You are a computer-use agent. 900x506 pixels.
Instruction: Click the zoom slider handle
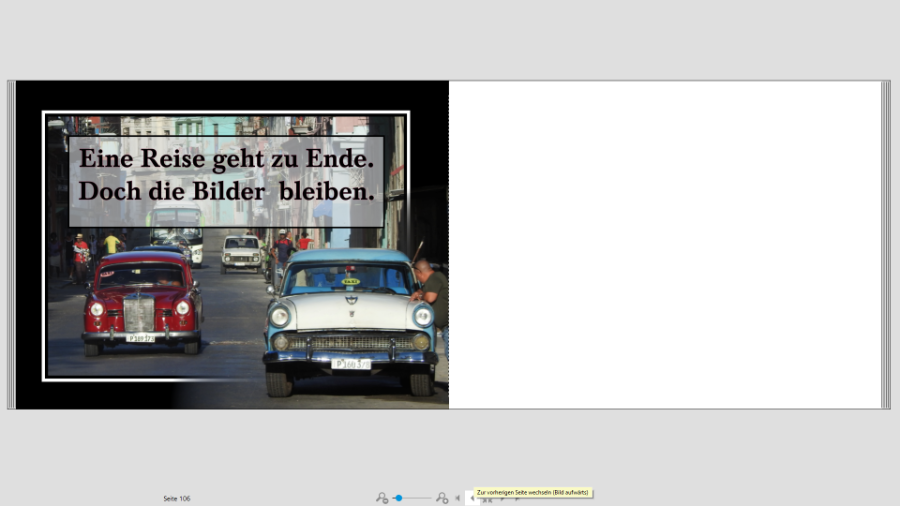(398, 498)
